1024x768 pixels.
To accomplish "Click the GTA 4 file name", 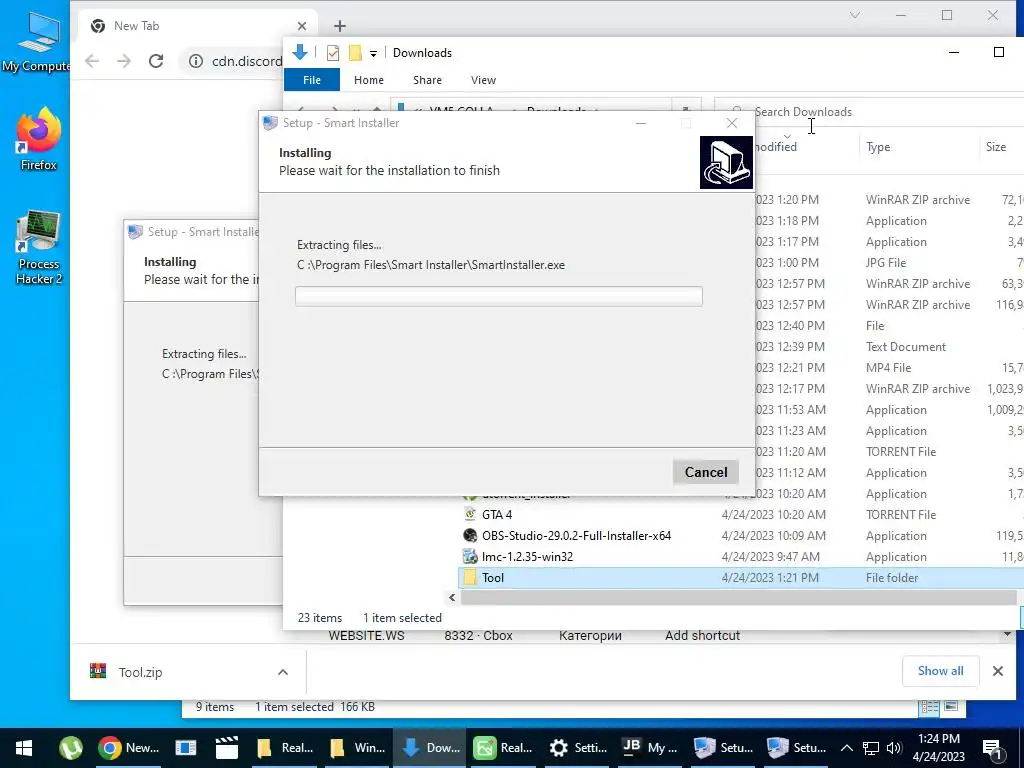I will (497, 515).
